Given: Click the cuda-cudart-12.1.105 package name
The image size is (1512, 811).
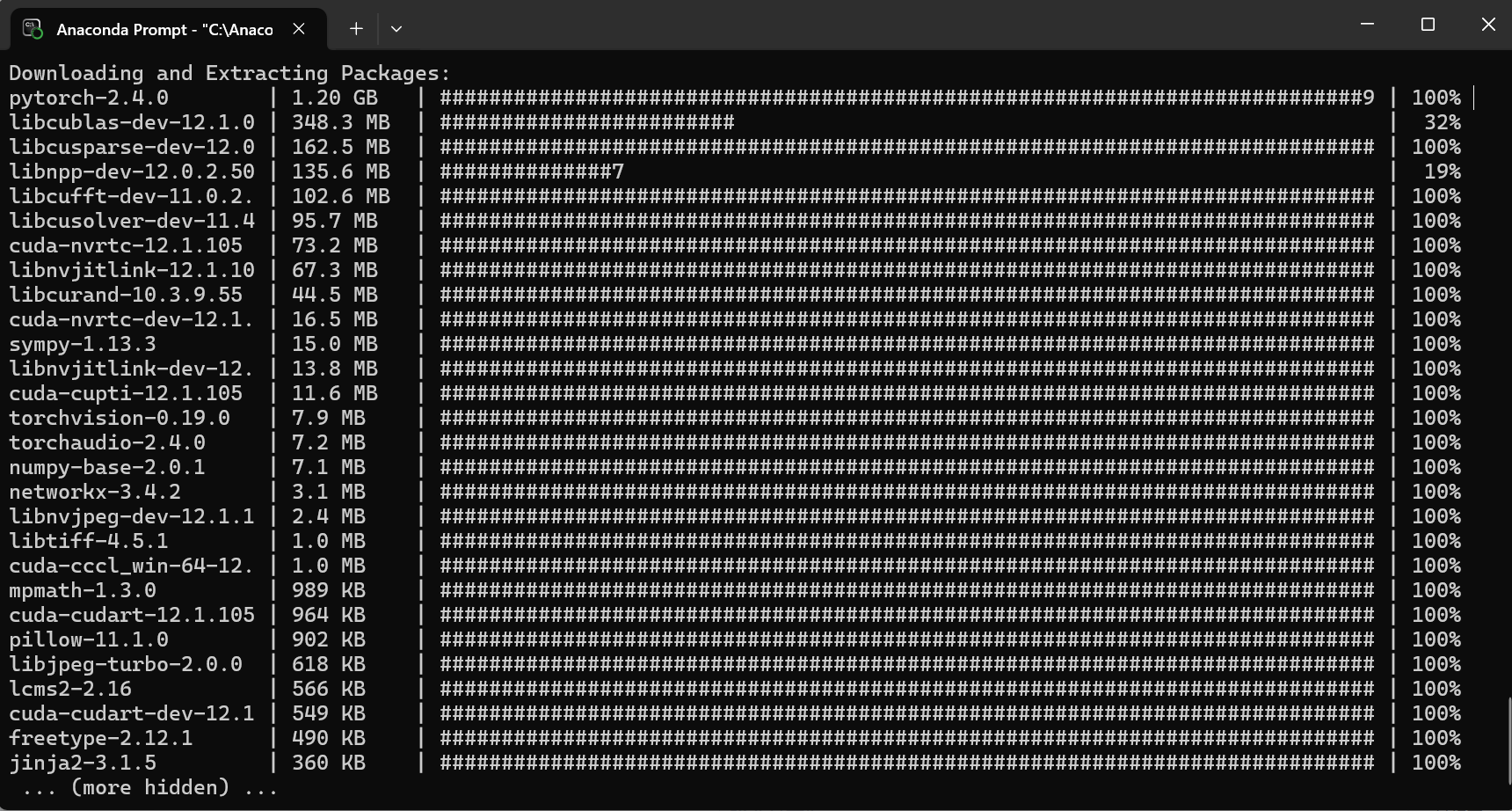Looking at the screenshot, I should (132, 615).
